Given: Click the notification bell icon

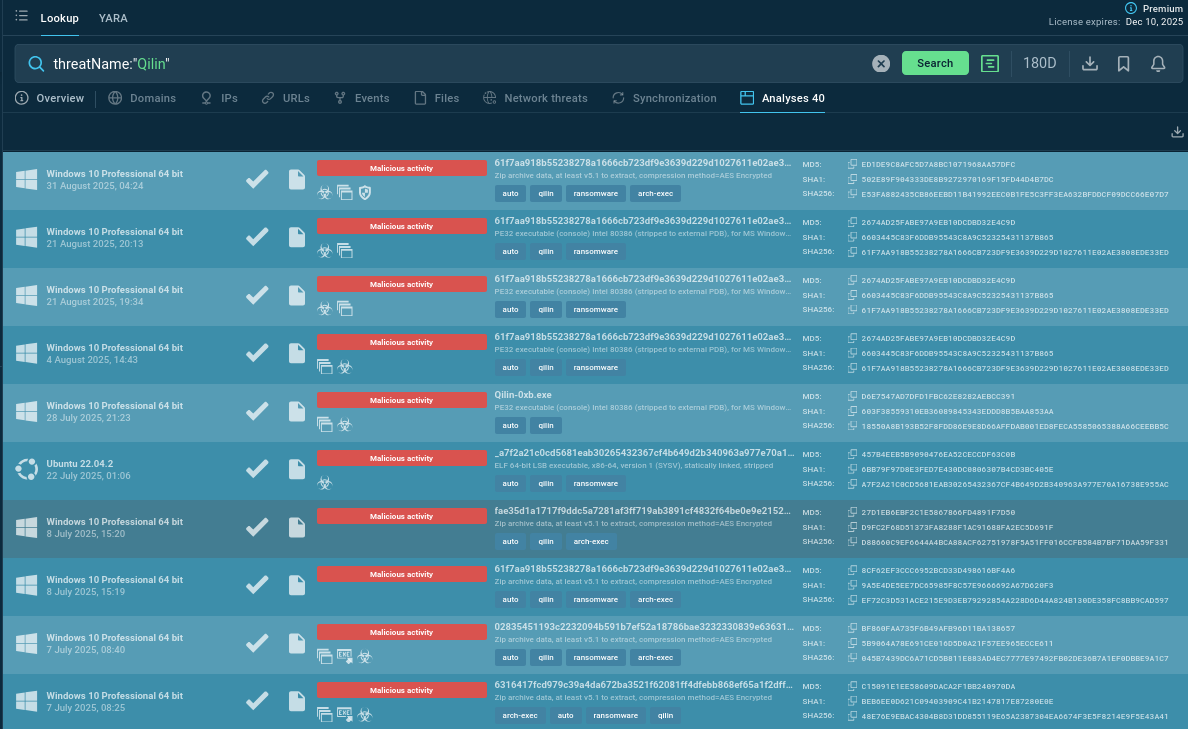Looking at the screenshot, I should click(x=1158, y=63).
